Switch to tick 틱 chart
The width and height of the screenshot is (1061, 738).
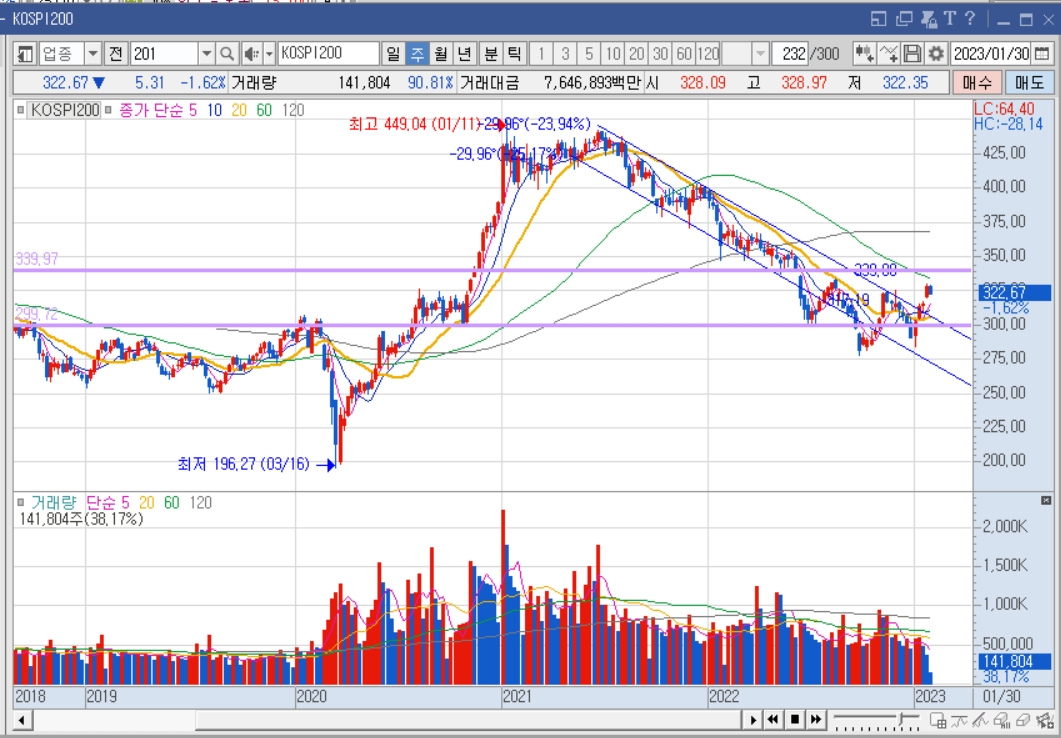pos(514,53)
